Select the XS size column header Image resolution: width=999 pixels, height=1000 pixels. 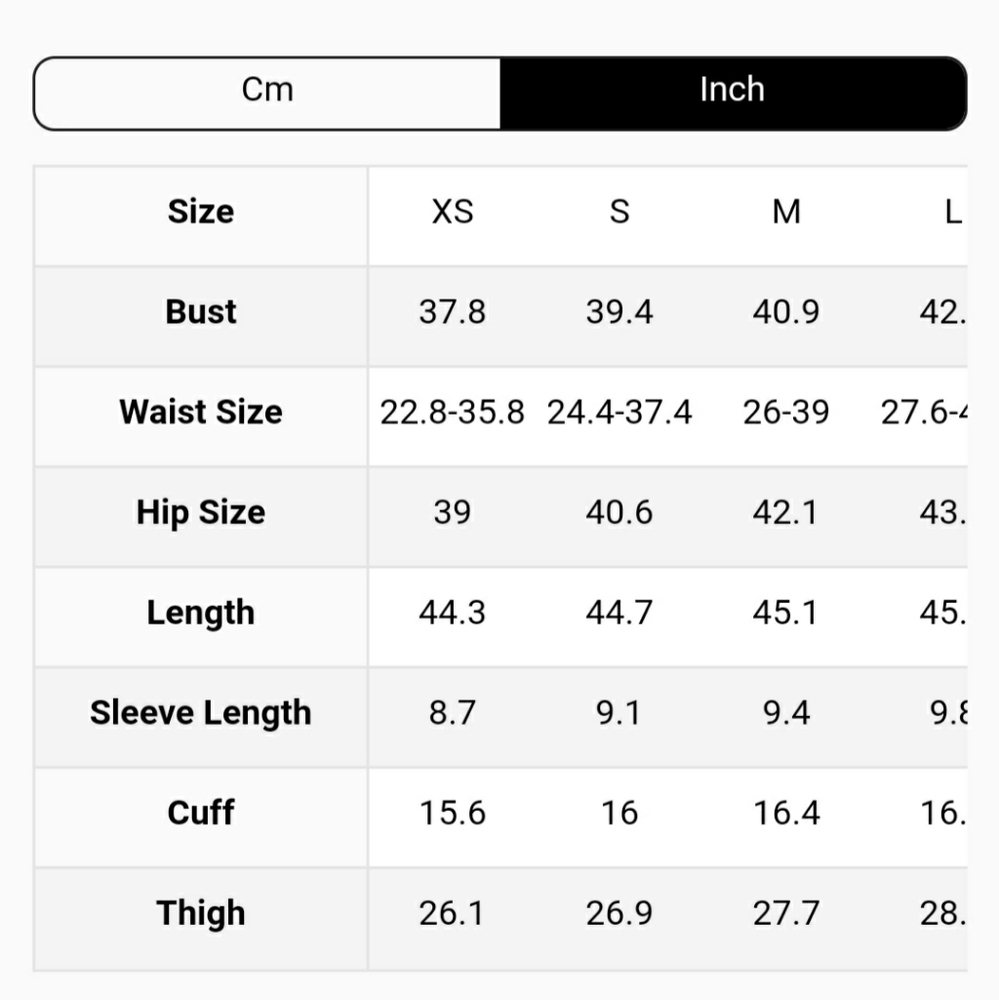pos(452,212)
